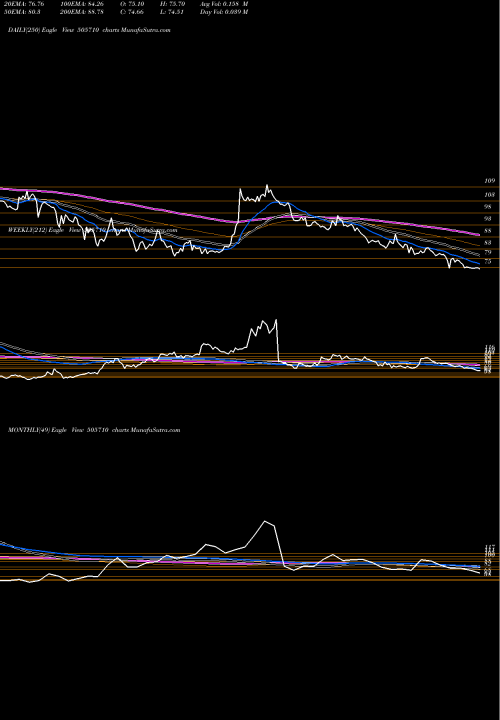Click the 79 price level label
This screenshot has height=720, width=500.
(x=488, y=252)
